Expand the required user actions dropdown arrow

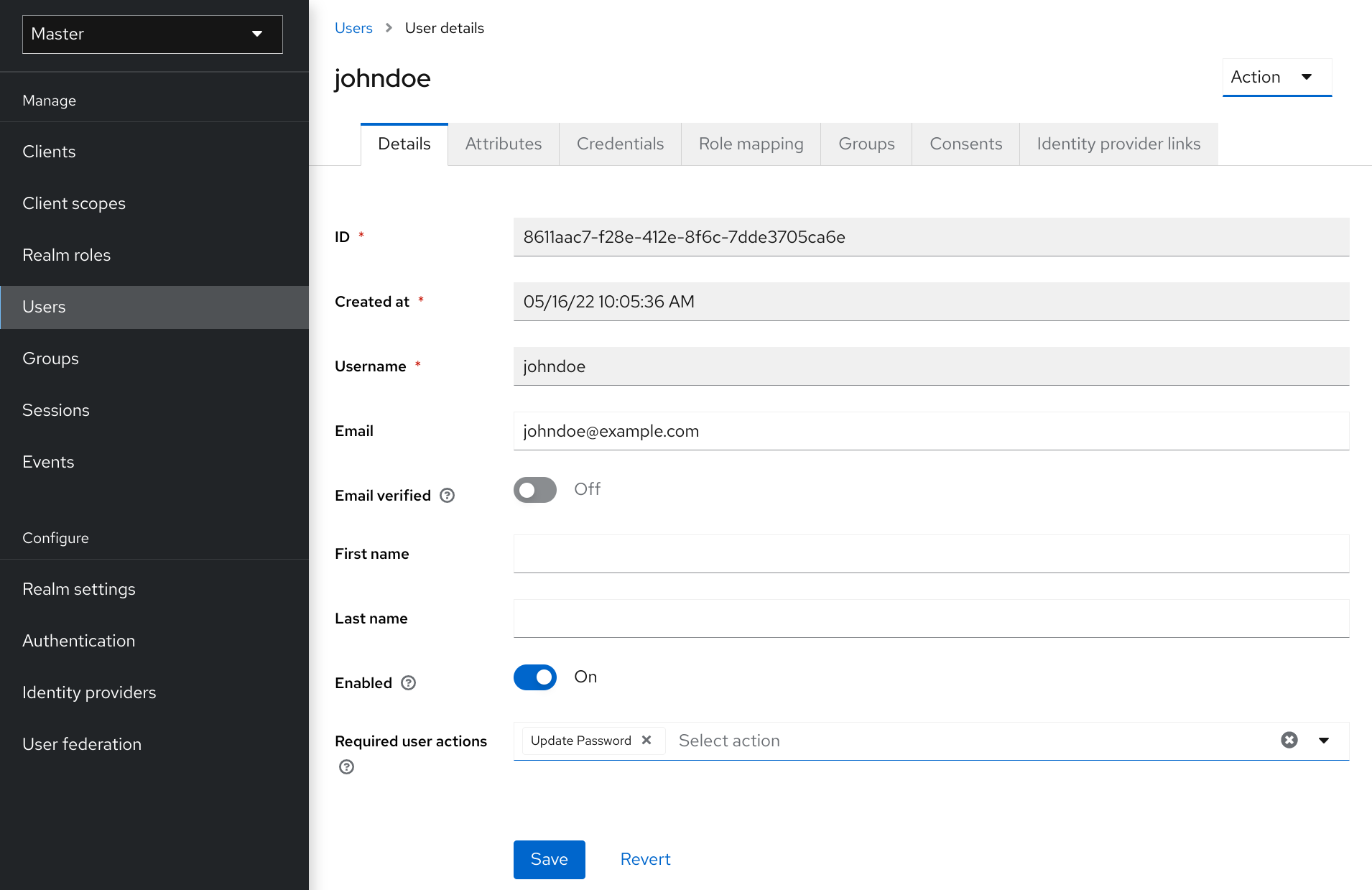[x=1324, y=741]
